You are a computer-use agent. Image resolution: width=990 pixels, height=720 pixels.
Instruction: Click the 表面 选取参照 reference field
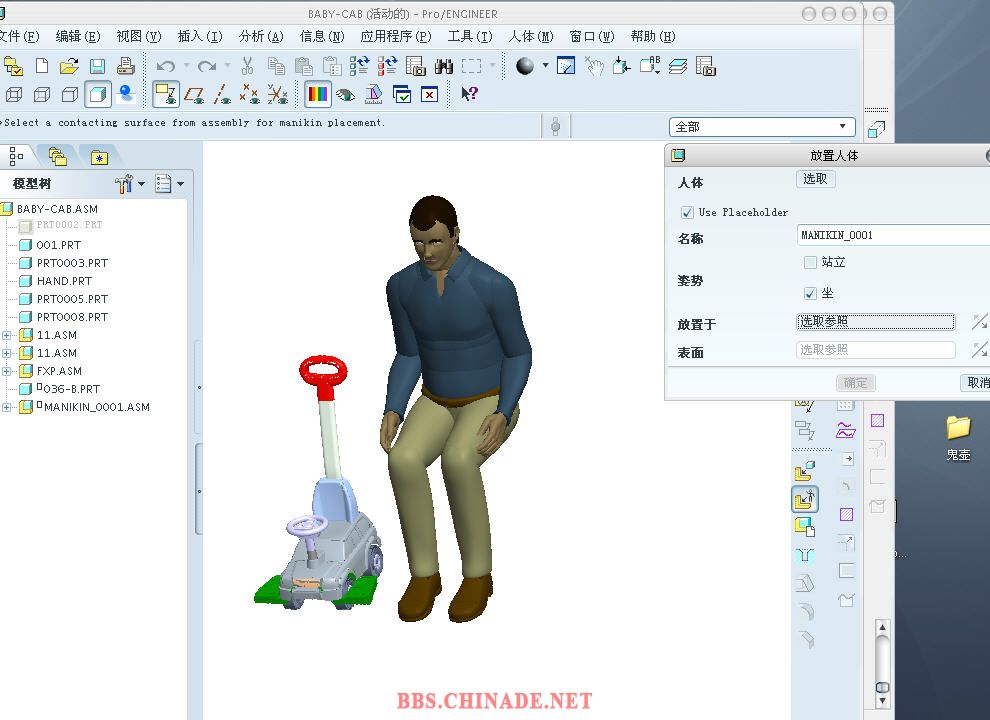[876, 350]
